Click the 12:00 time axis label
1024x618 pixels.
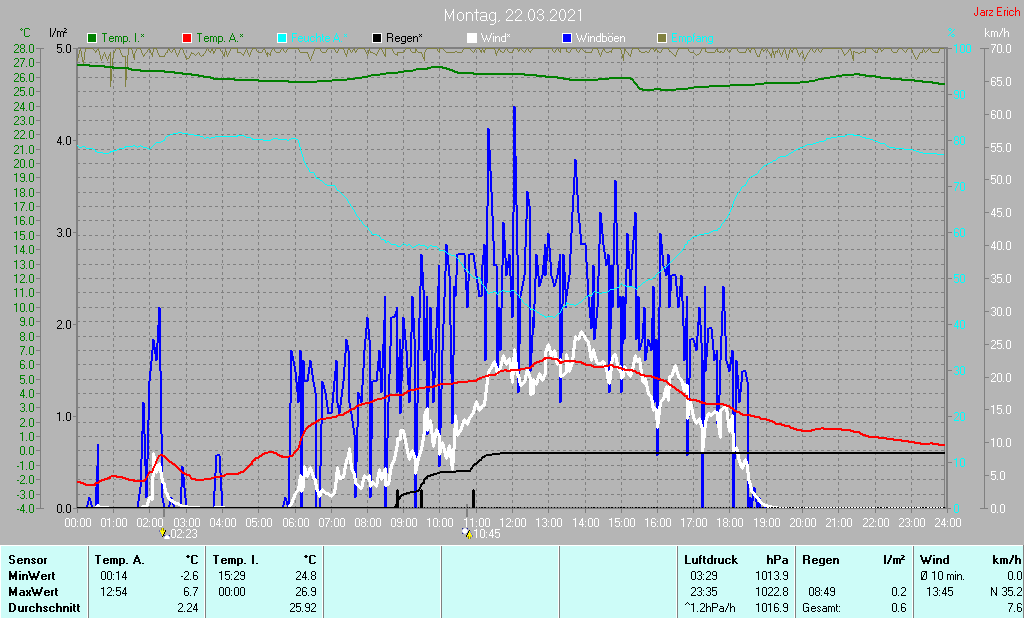(513, 523)
